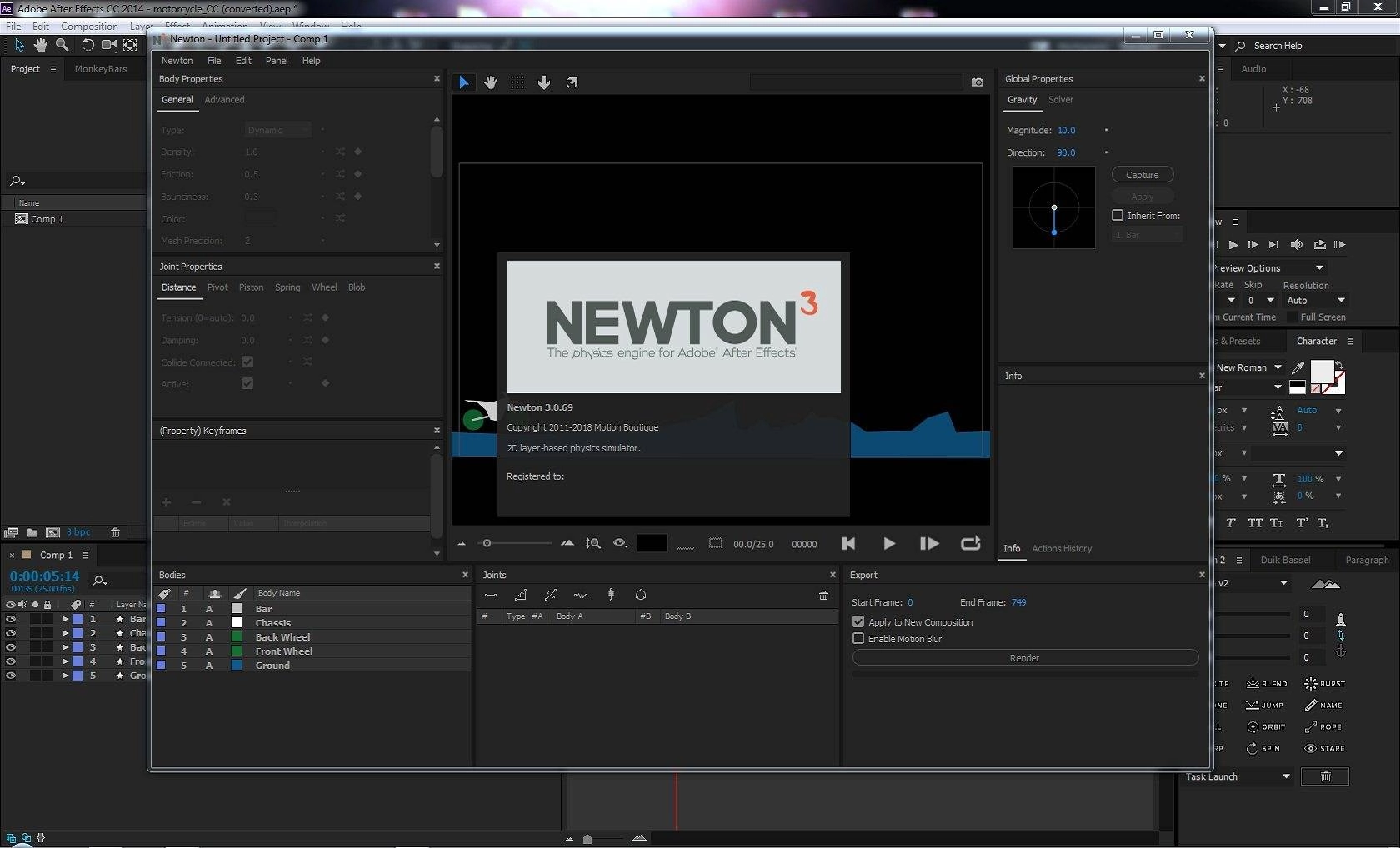This screenshot has width=1400, height=848.
Task: Enable Motion Blur checkbox in Export
Action: [x=858, y=638]
